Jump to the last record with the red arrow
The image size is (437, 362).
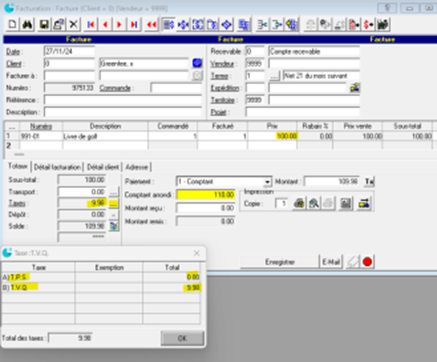(x=134, y=24)
